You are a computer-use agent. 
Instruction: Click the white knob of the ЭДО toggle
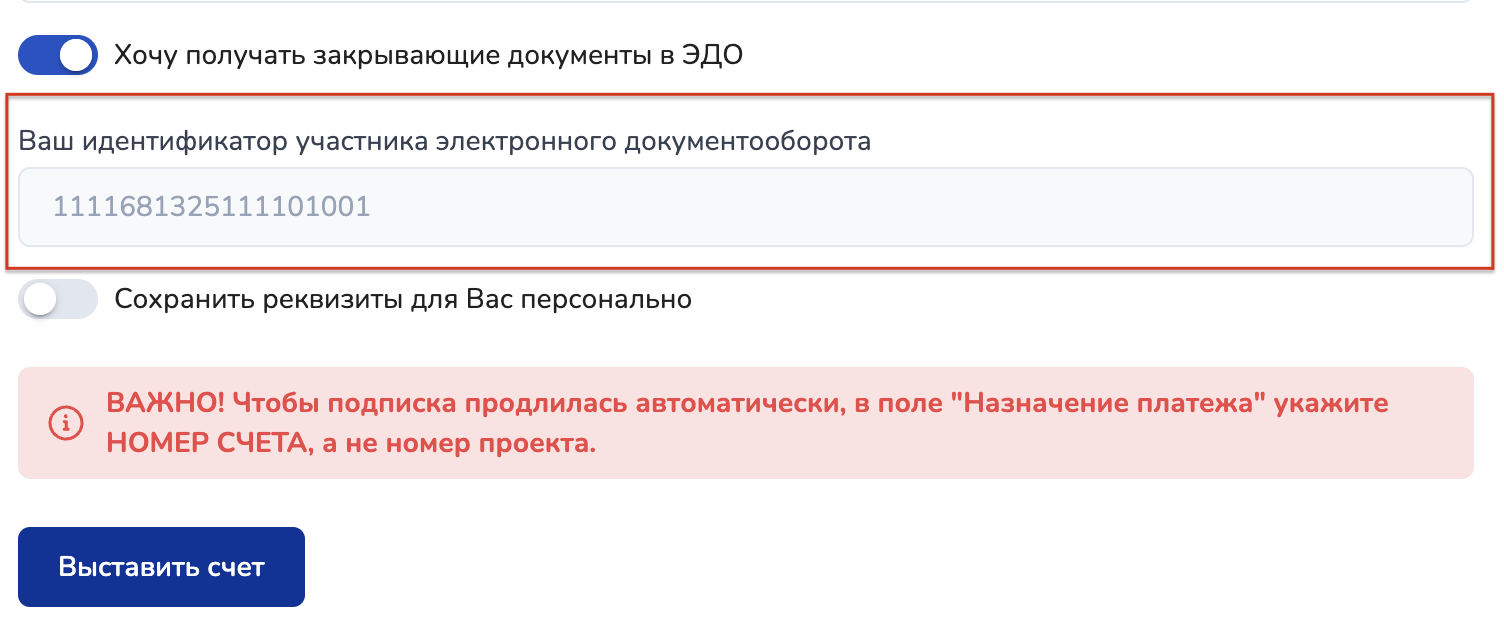[76, 55]
